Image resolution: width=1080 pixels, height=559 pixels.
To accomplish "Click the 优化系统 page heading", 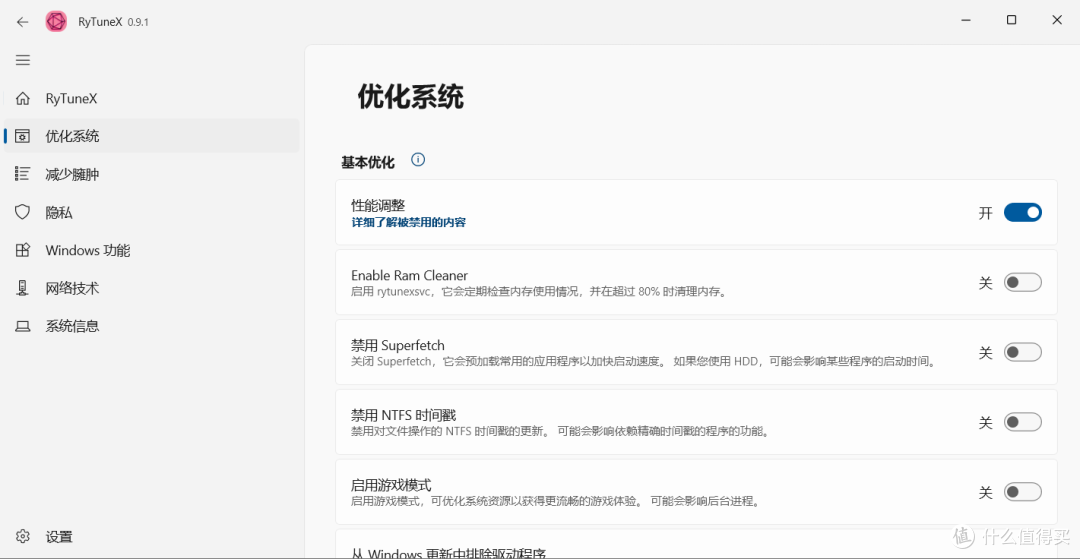I will [411, 98].
